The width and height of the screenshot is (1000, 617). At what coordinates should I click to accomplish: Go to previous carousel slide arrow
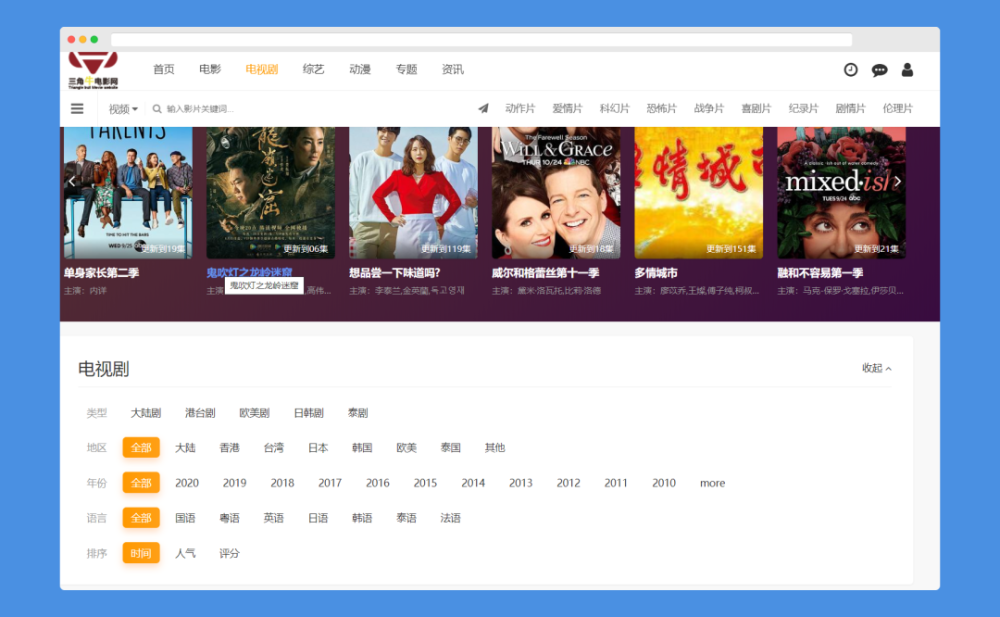point(71,182)
